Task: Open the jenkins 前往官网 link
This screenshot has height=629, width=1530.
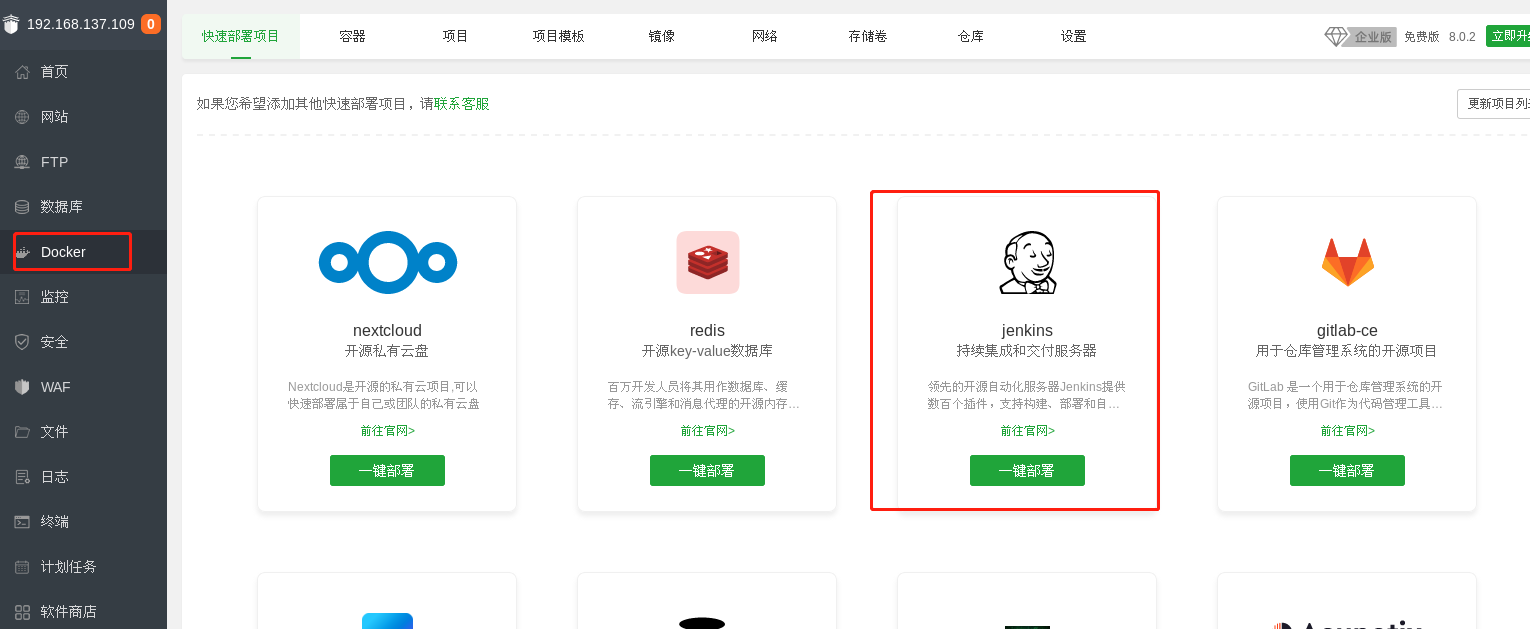Action: 1028,431
